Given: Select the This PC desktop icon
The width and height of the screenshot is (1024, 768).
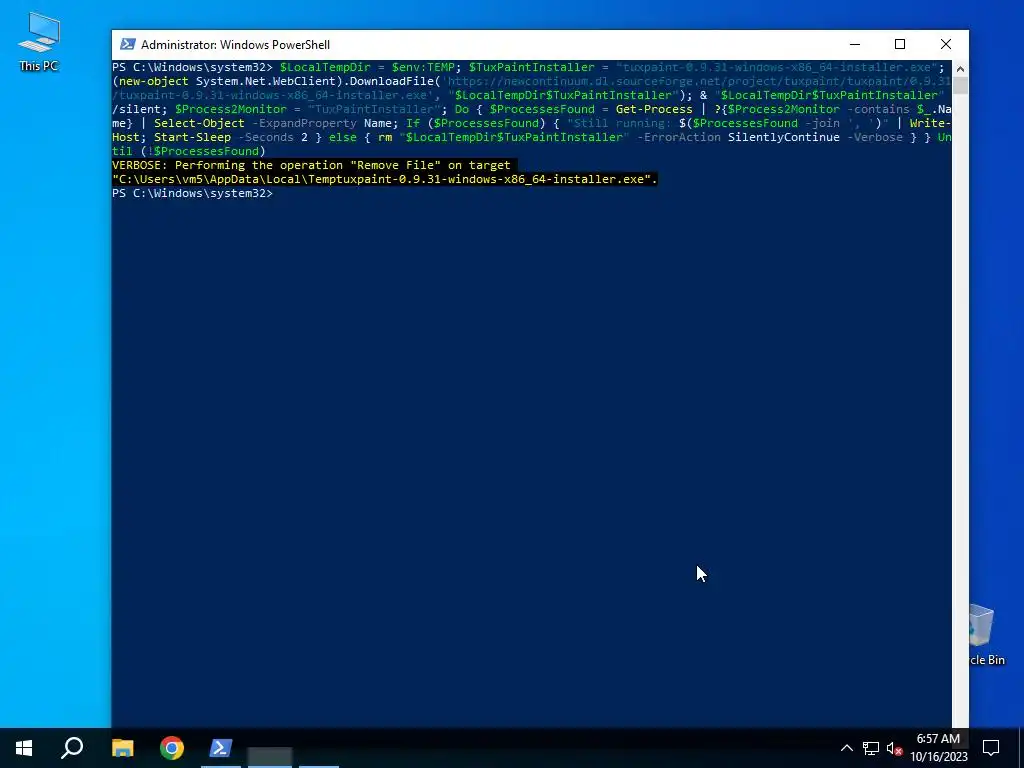Looking at the screenshot, I should pyautogui.click(x=39, y=42).
